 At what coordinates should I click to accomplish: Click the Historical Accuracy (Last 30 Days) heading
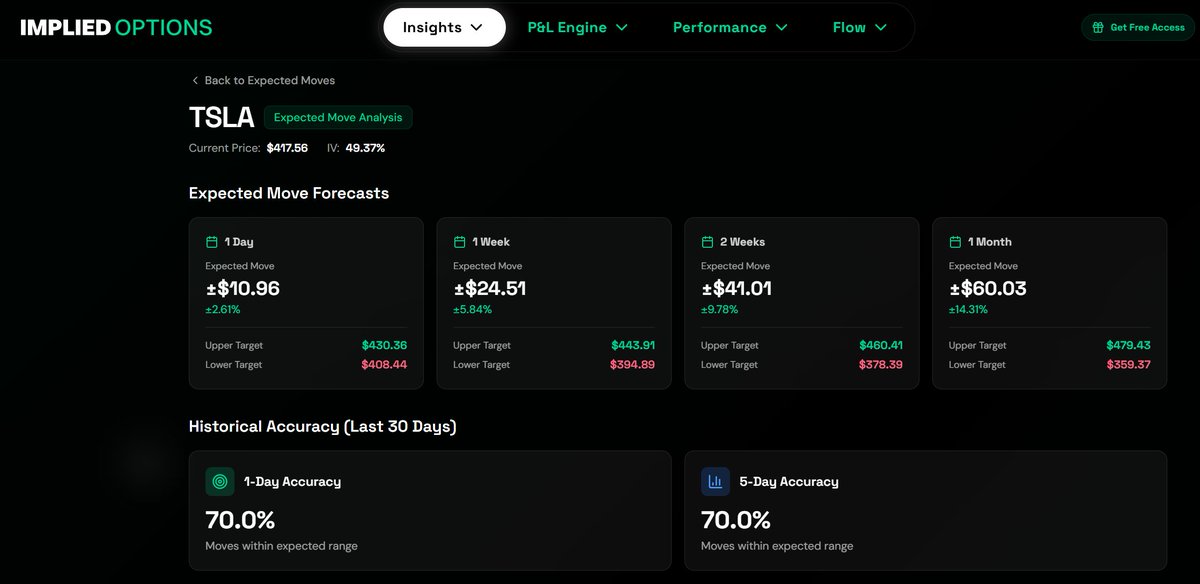[x=322, y=426]
